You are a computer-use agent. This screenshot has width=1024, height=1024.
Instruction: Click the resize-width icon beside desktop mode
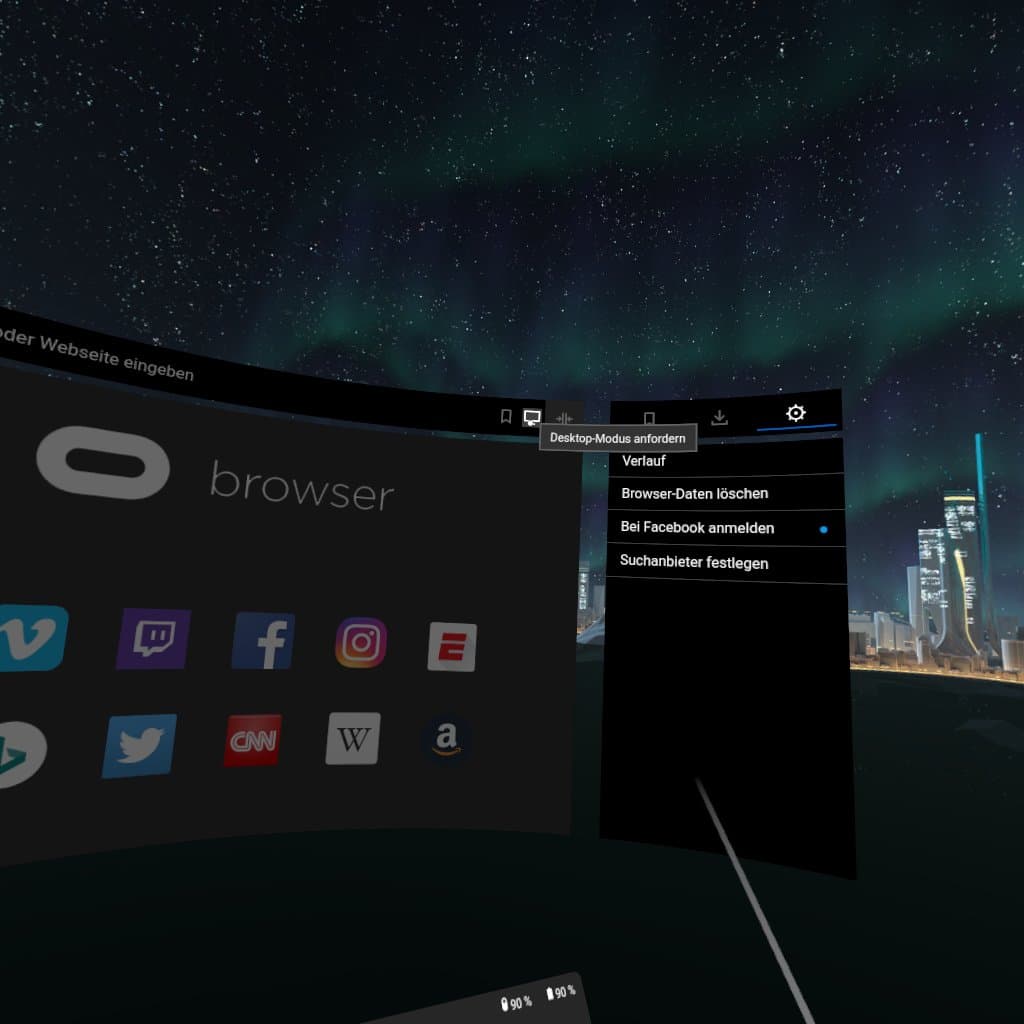(x=564, y=419)
